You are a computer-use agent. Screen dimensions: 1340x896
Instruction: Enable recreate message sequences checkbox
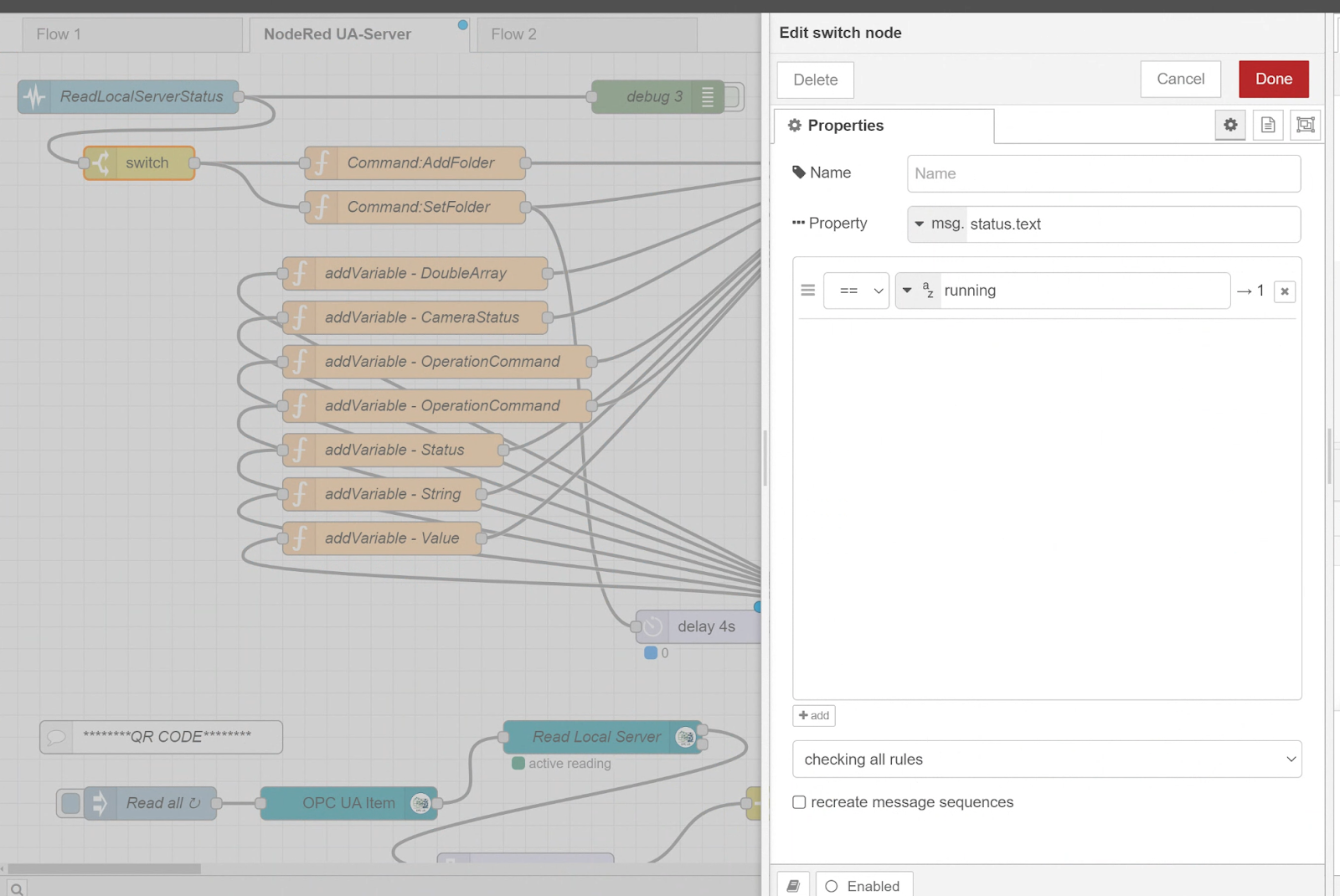(x=799, y=802)
